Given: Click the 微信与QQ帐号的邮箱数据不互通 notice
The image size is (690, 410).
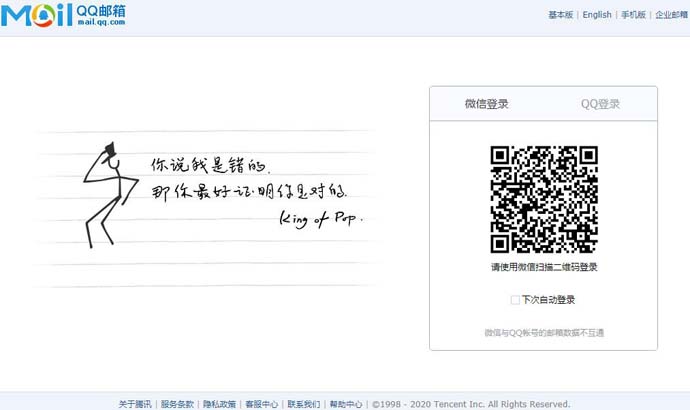Looking at the screenshot, I should tap(543, 332).
